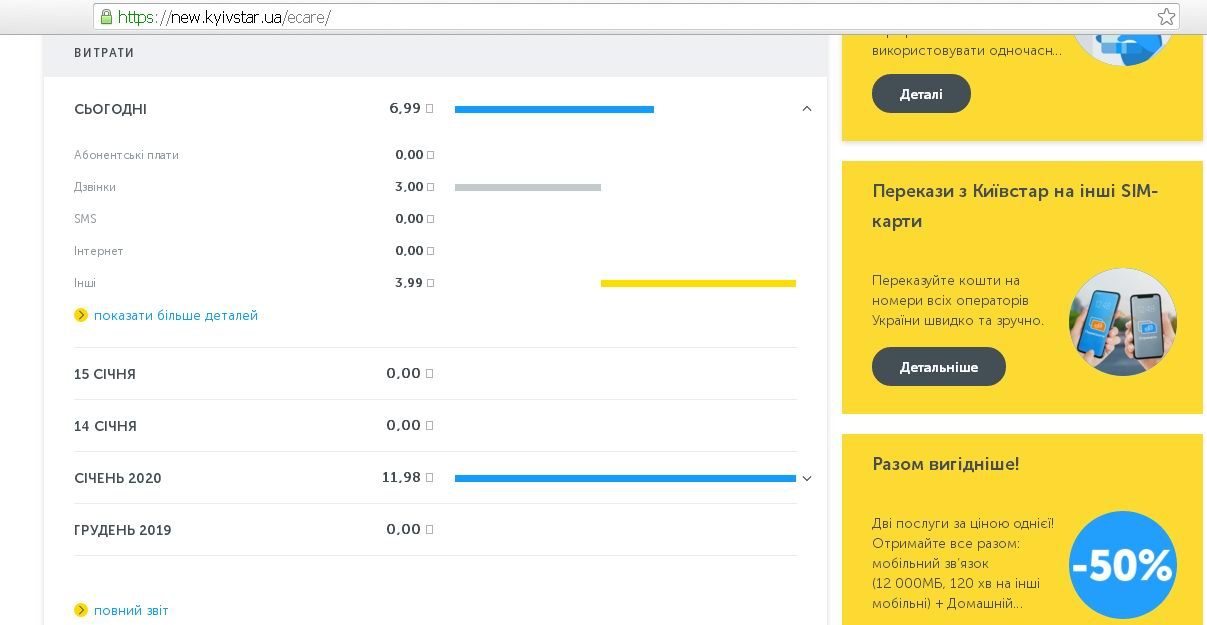Click the blue -50% discount badge
The width and height of the screenshot is (1207, 625).
click(x=1122, y=566)
